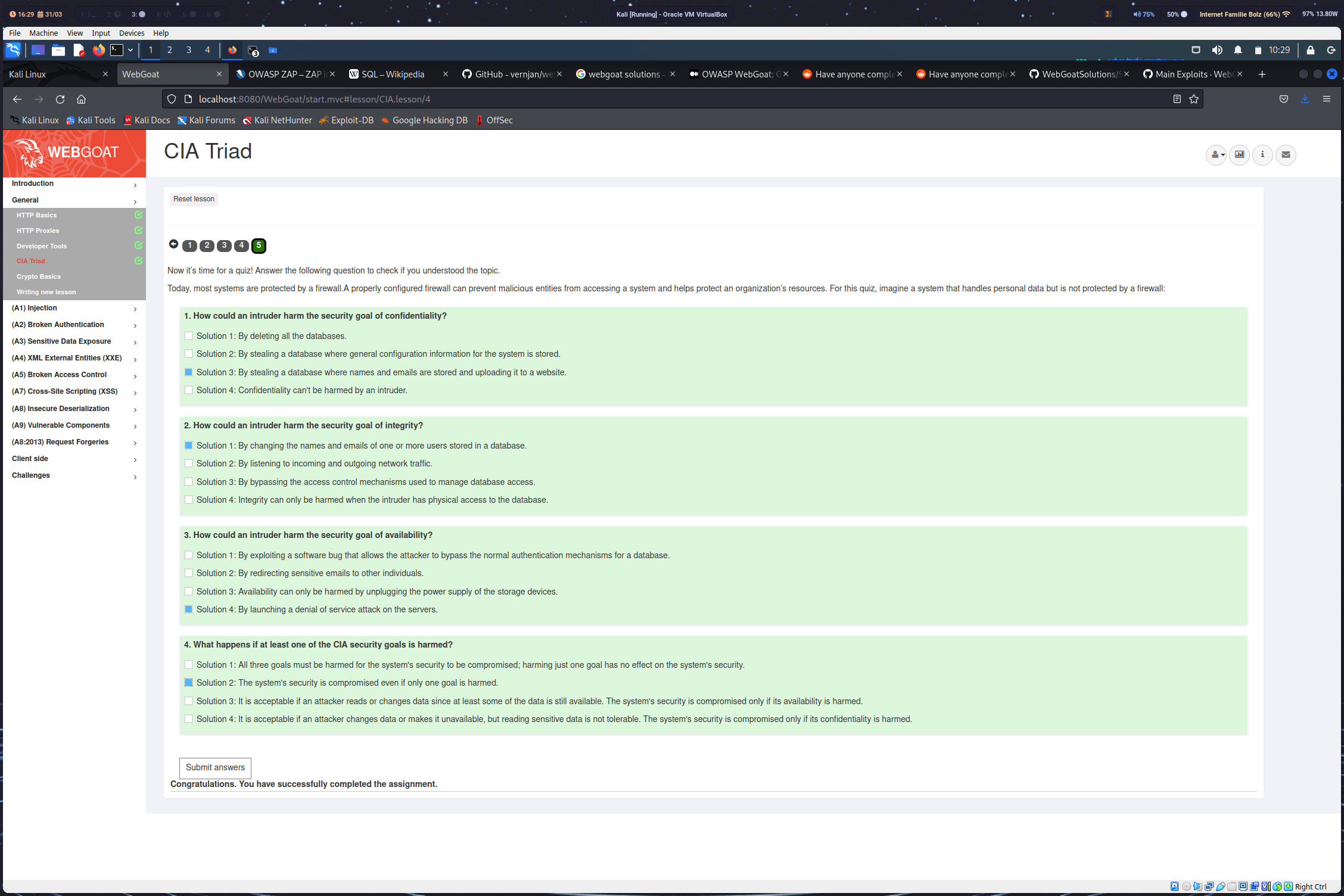
Task: Switch to the SQL – Wikipedia tab
Action: 393,74
